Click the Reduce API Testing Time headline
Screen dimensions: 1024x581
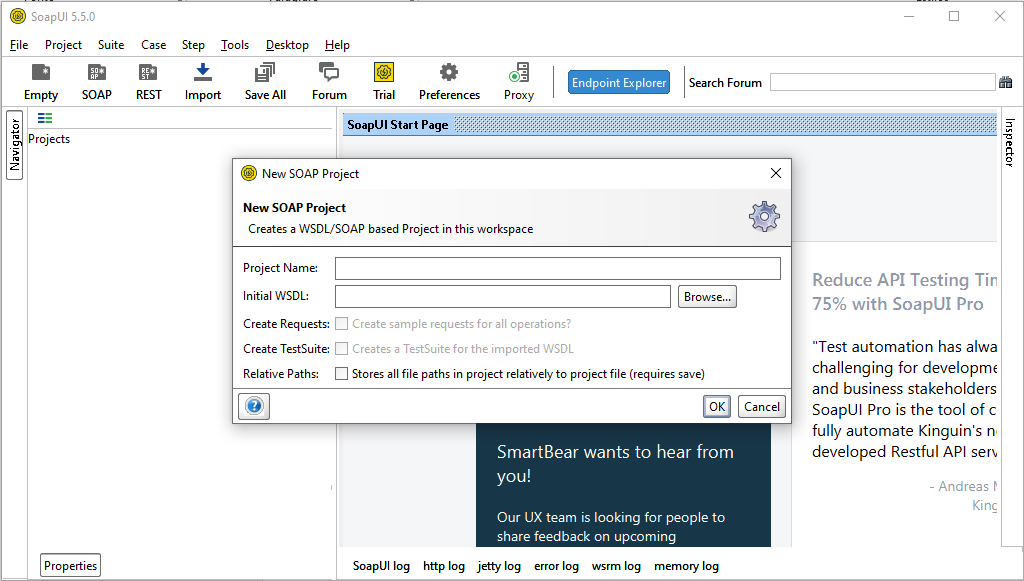[904, 292]
